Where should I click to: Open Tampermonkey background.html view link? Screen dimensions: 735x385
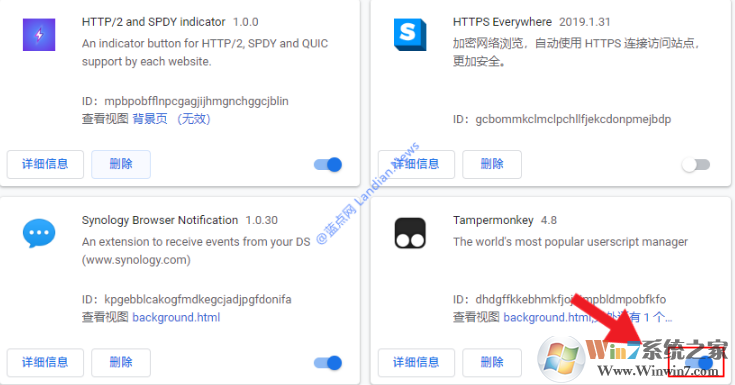coord(547,317)
